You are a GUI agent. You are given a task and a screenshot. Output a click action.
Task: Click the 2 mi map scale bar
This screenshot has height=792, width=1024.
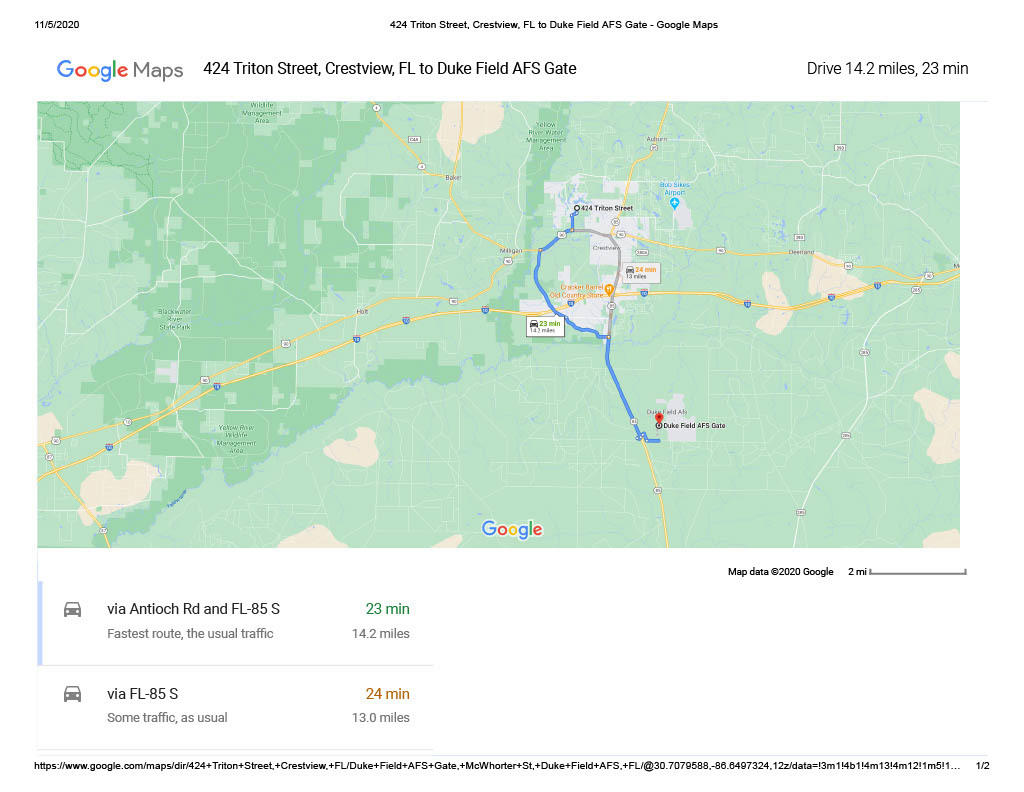click(917, 572)
